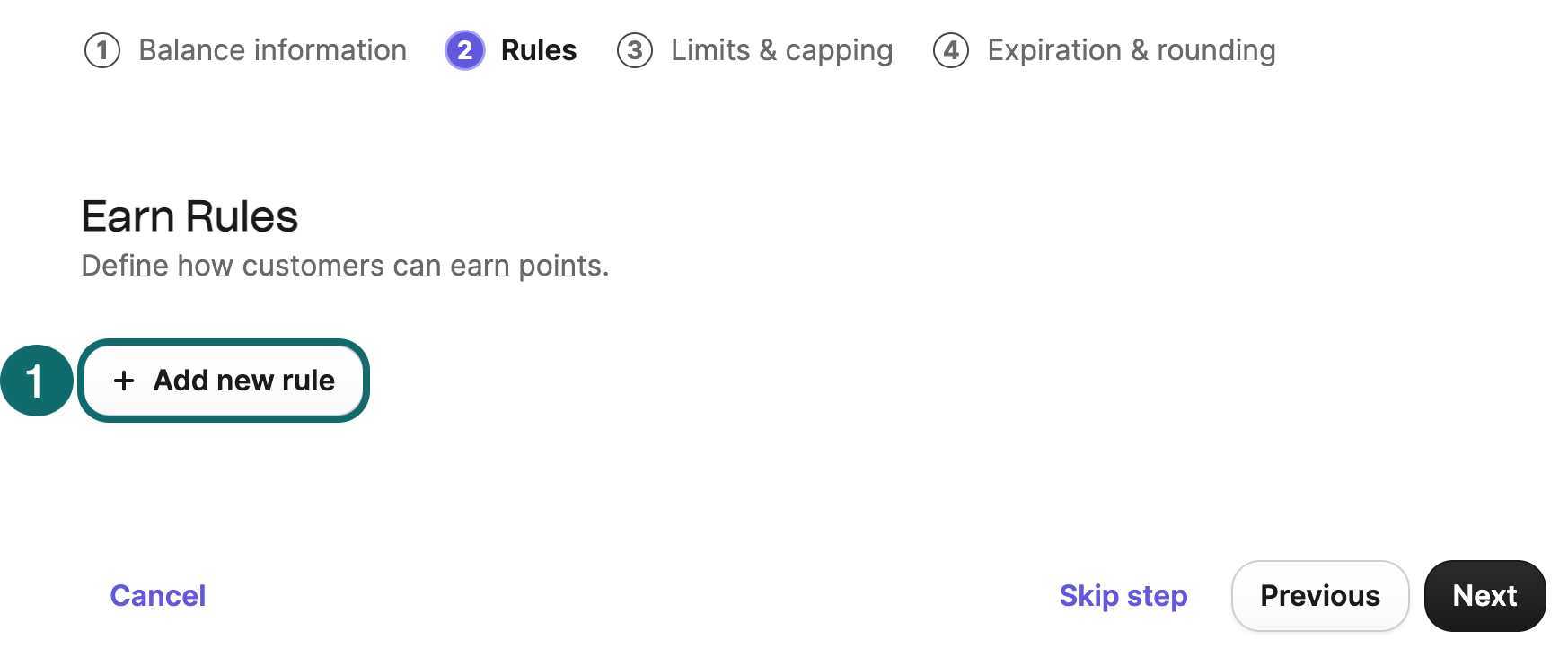Screen dimensions: 1568x666
Task: Click the Skip step link
Action: (1123, 595)
